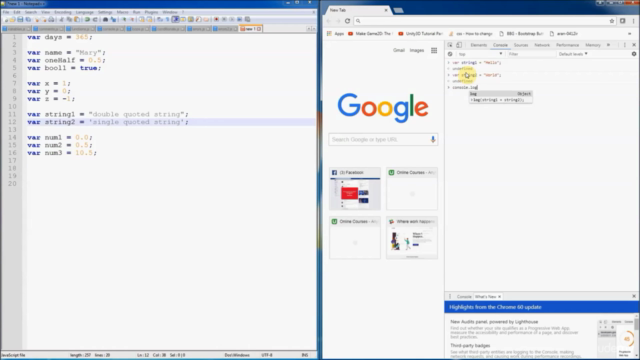
Task: Close the What's New drawer tab
Action: coord(500,297)
